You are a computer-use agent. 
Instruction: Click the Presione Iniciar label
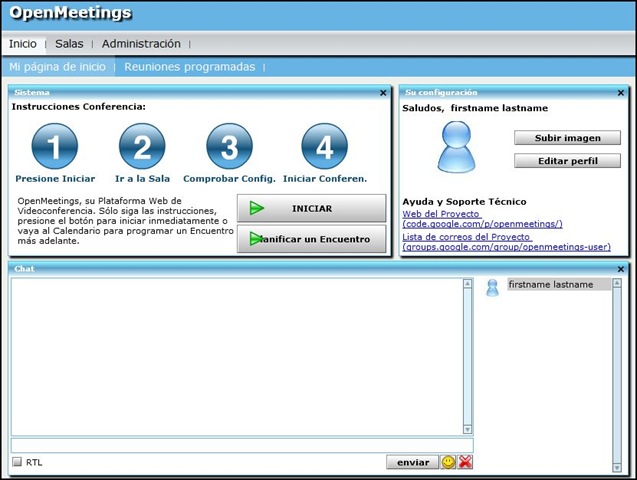[x=55, y=179]
